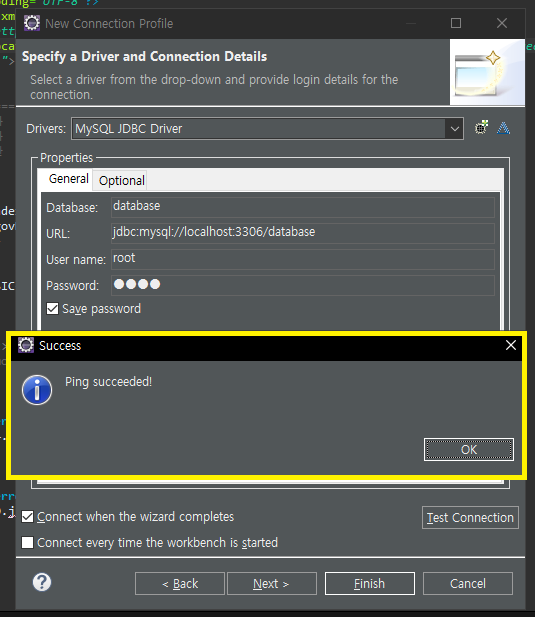Click the Next button
The image size is (535, 617).
[271, 584]
